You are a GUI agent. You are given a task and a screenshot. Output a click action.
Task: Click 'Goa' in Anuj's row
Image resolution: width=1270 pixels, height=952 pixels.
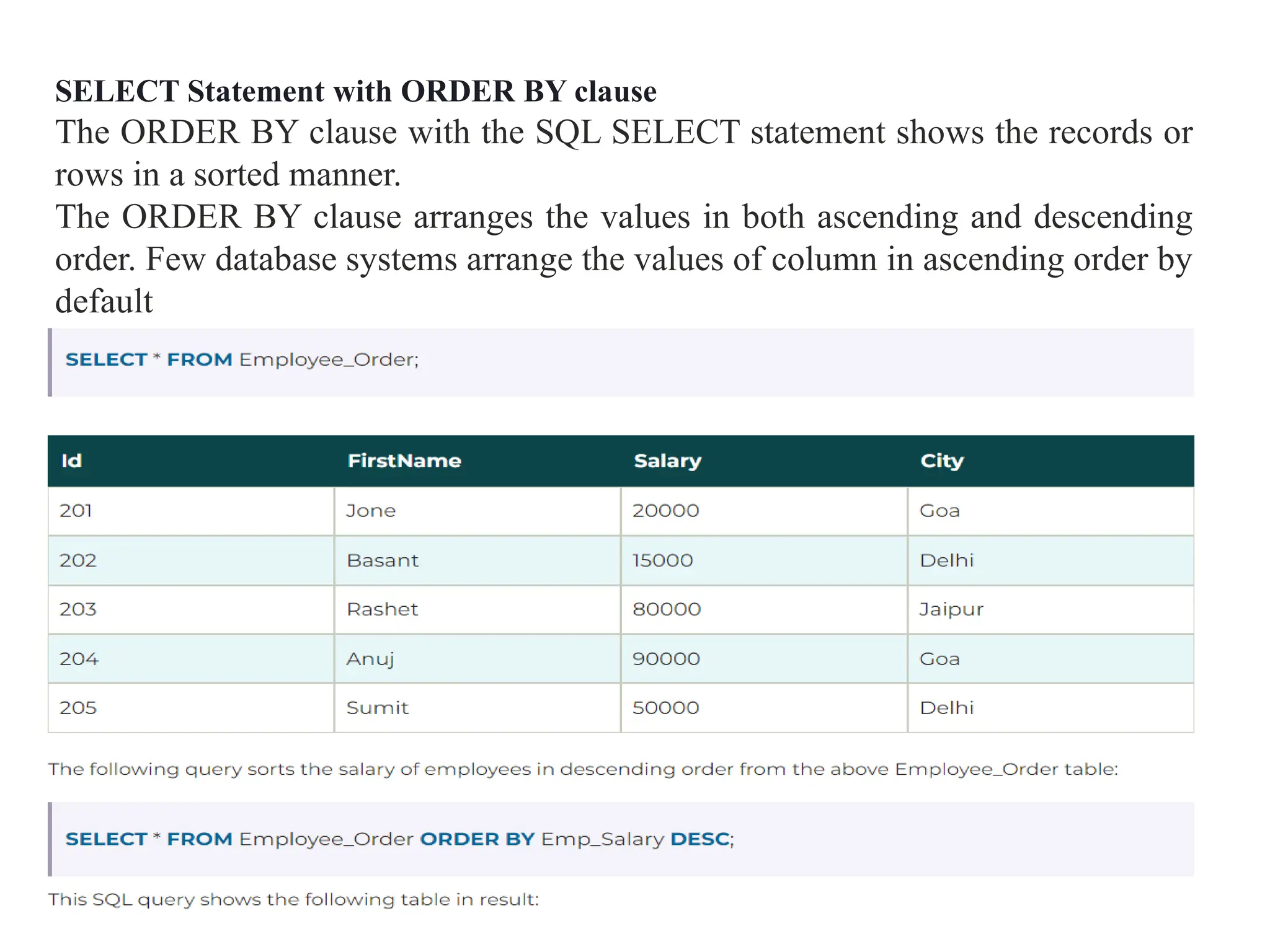pyautogui.click(x=939, y=659)
